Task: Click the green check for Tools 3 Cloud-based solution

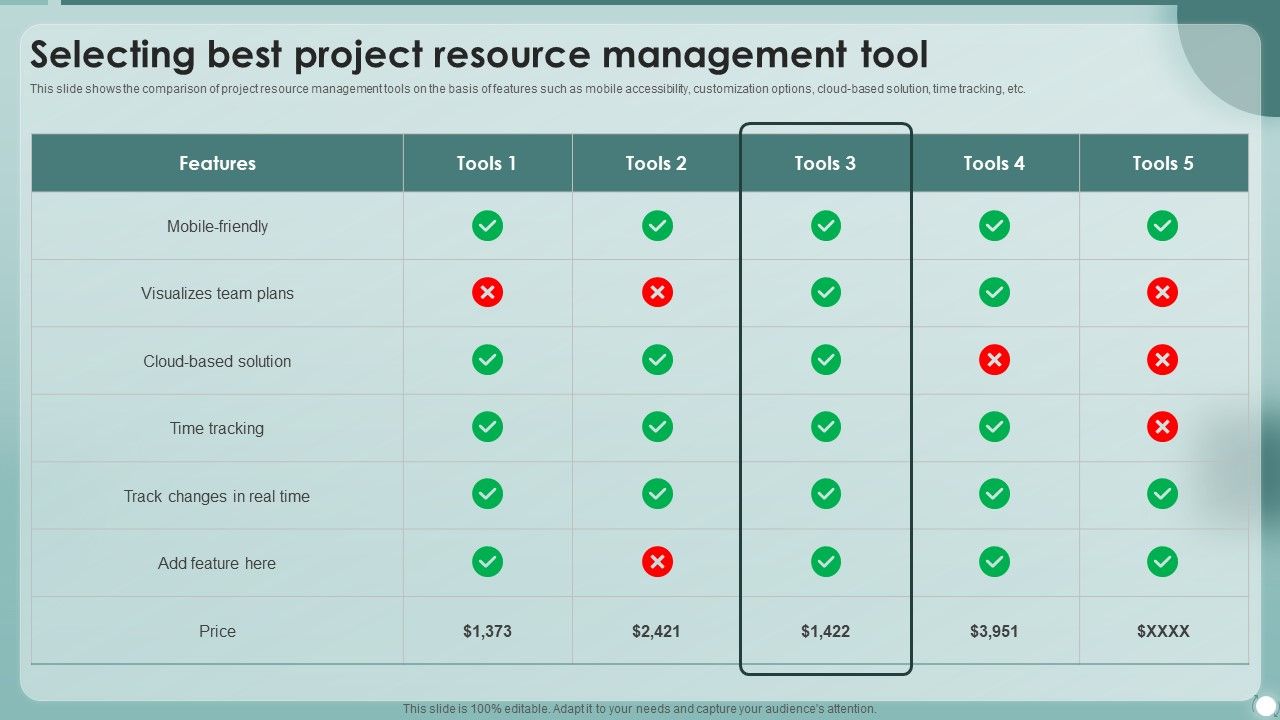Action: pyautogui.click(x=825, y=359)
